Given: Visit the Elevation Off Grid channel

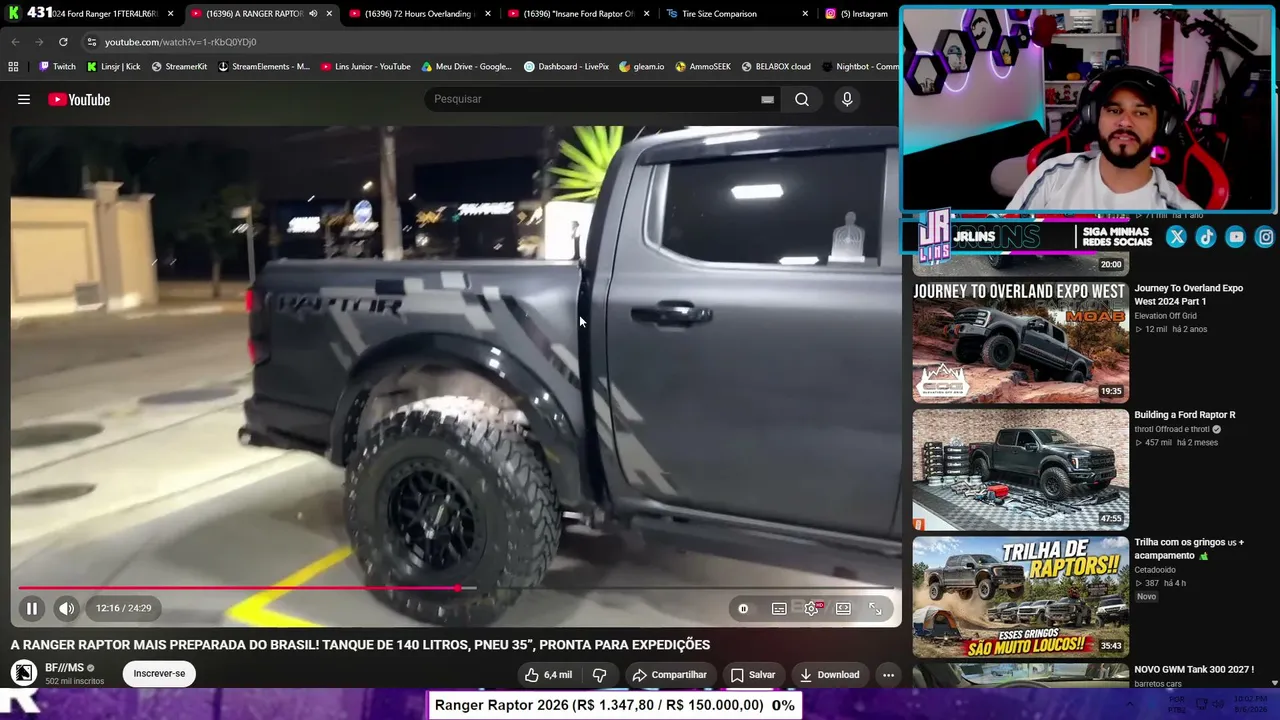Looking at the screenshot, I should coord(1165,316).
